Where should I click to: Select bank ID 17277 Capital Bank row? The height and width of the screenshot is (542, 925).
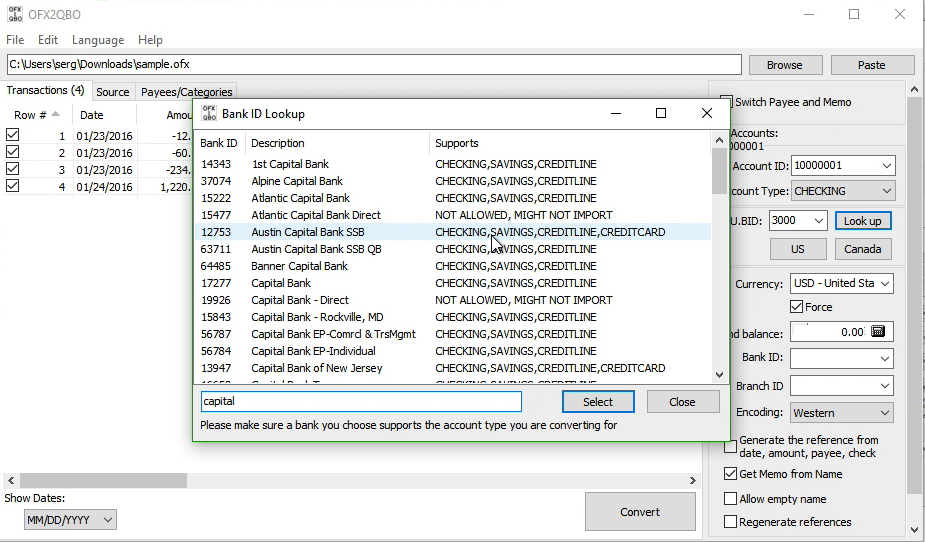[x=452, y=283]
